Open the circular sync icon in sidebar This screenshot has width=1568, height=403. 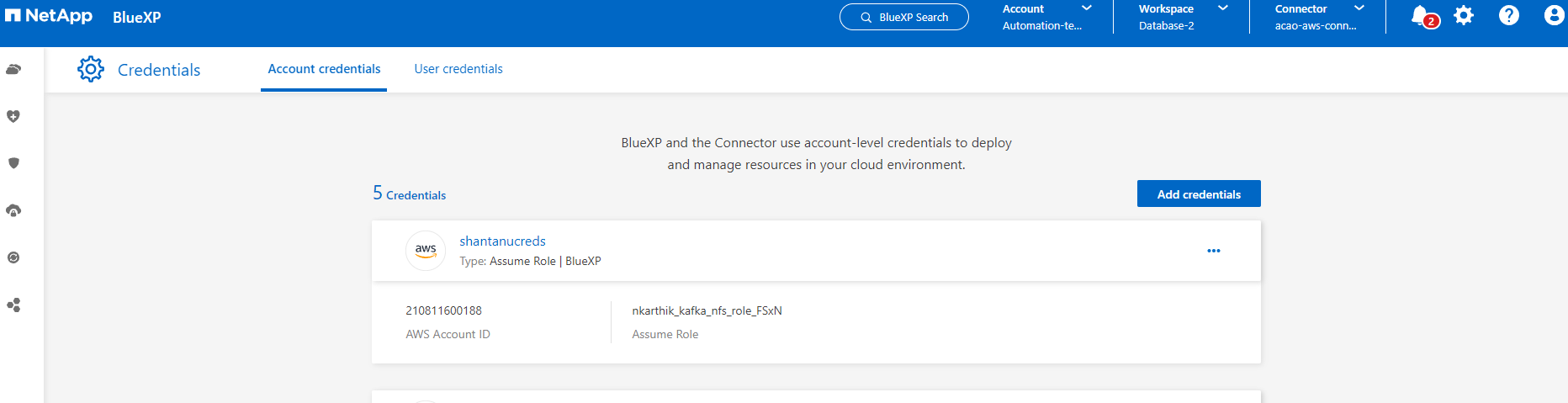pos(13,257)
